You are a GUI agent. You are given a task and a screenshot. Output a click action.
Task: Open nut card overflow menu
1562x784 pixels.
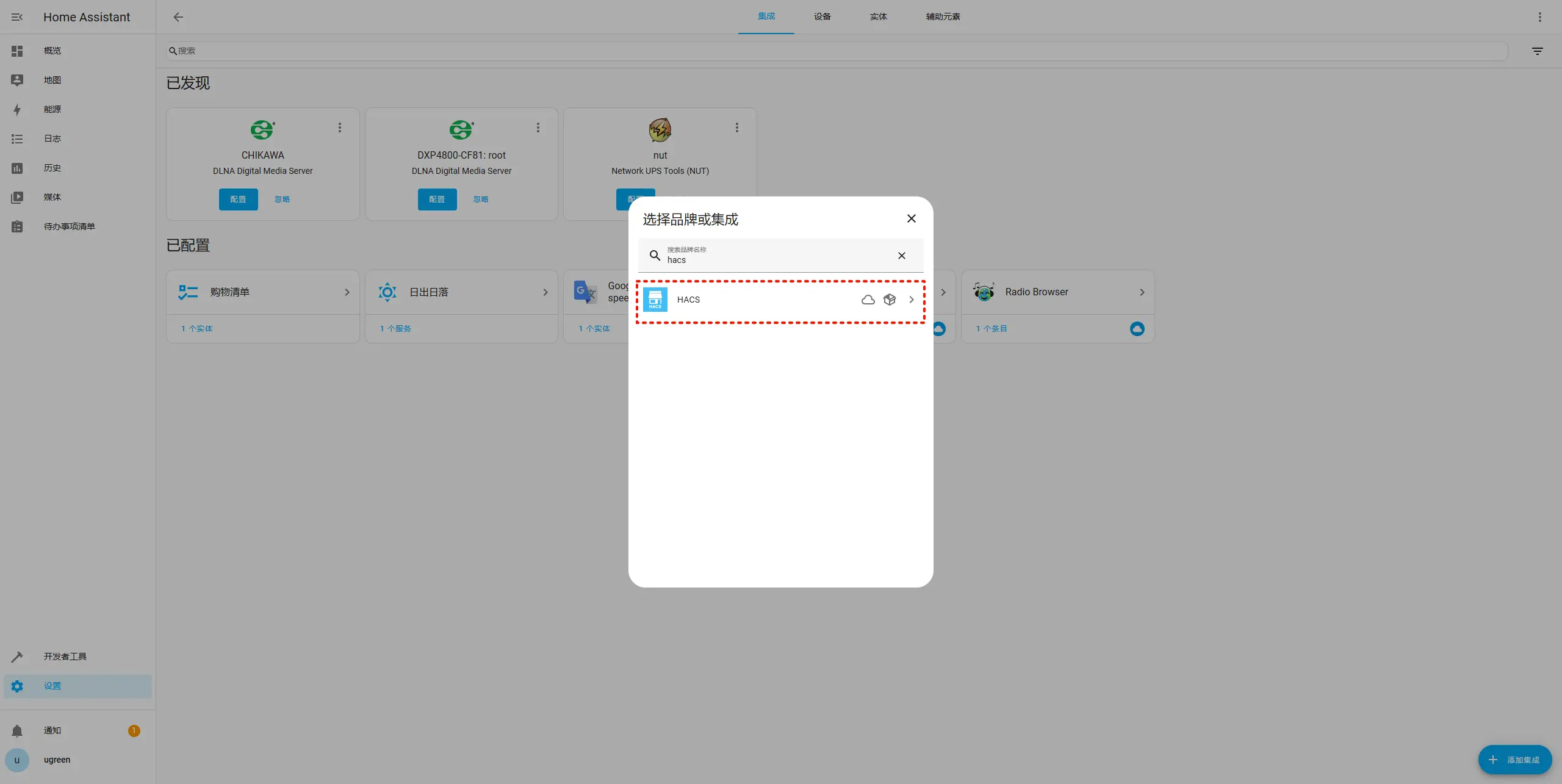[736, 128]
